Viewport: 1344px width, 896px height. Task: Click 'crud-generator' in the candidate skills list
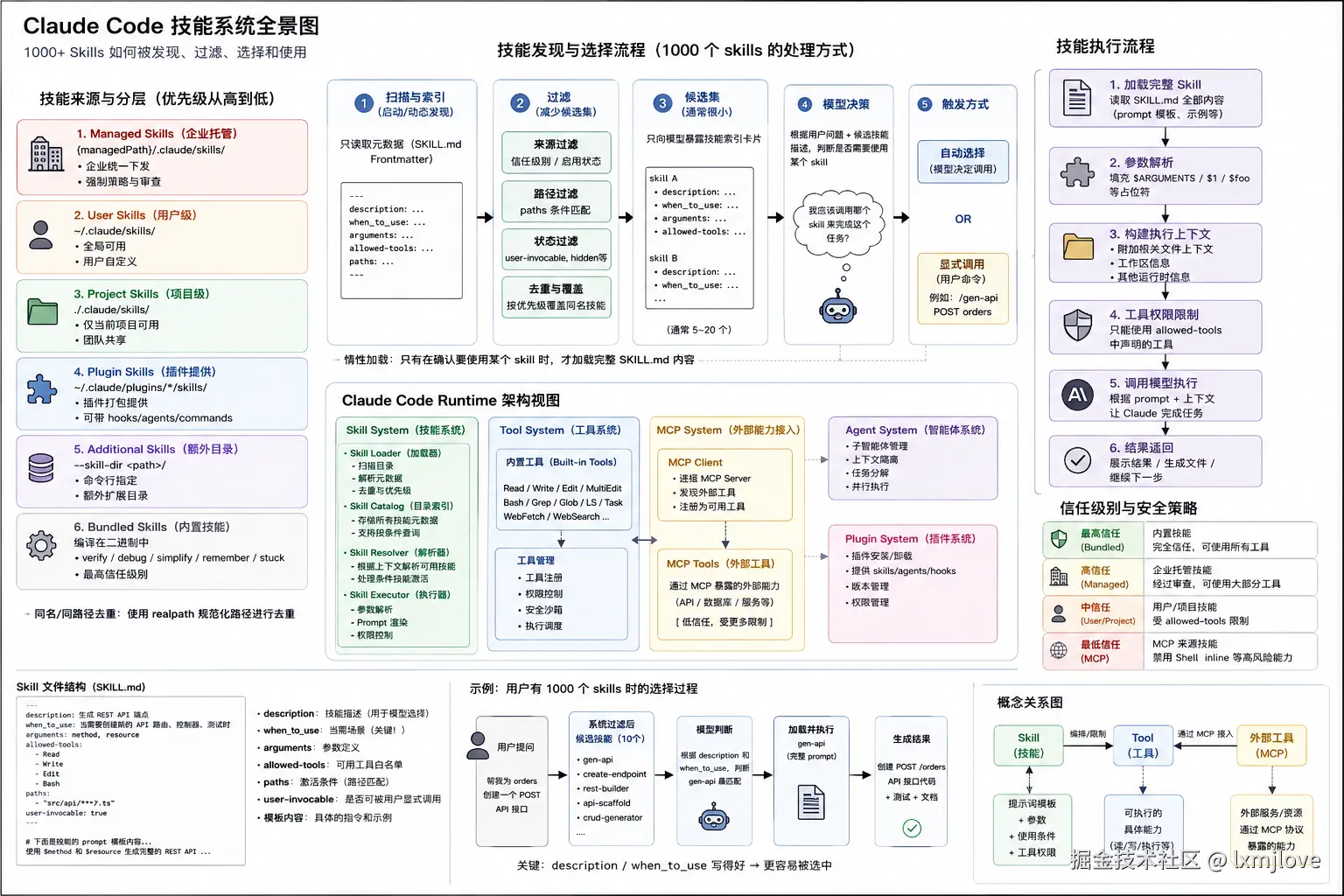click(x=612, y=818)
